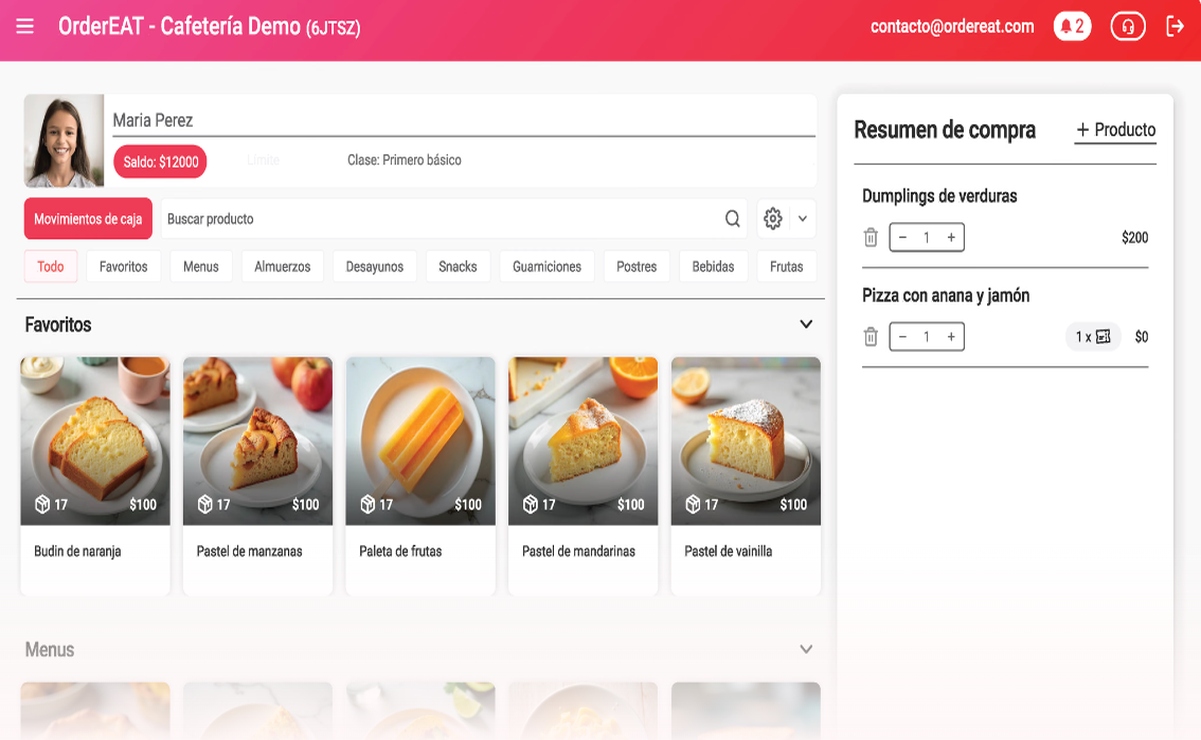Increase Dumplings de verduras quantity
The image size is (1201, 740).
(951, 238)
